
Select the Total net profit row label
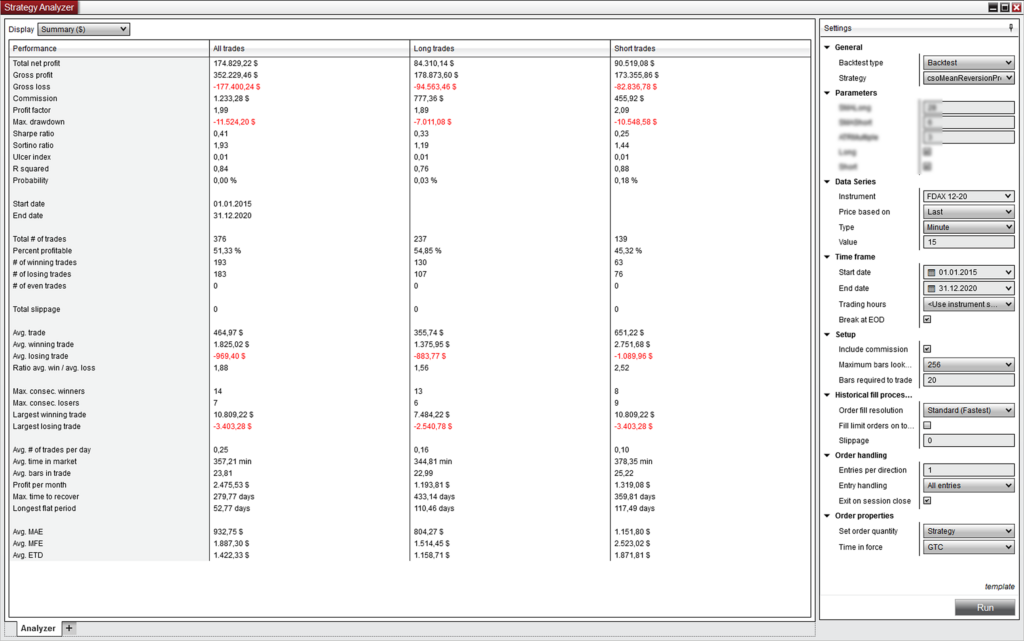coord(37,63)
